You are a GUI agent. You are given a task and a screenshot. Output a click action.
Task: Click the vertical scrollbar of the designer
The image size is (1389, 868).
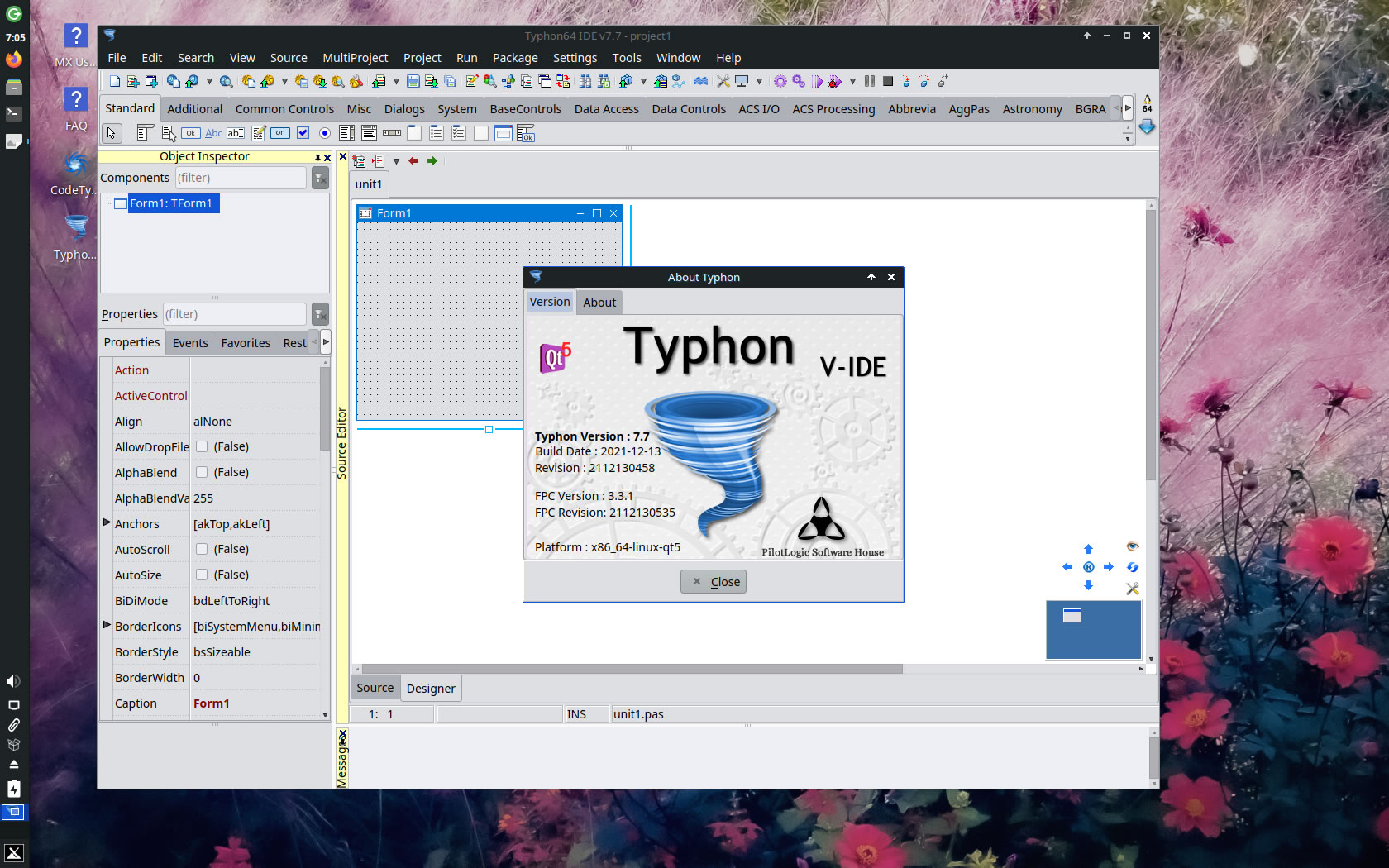pos(1151,346)
